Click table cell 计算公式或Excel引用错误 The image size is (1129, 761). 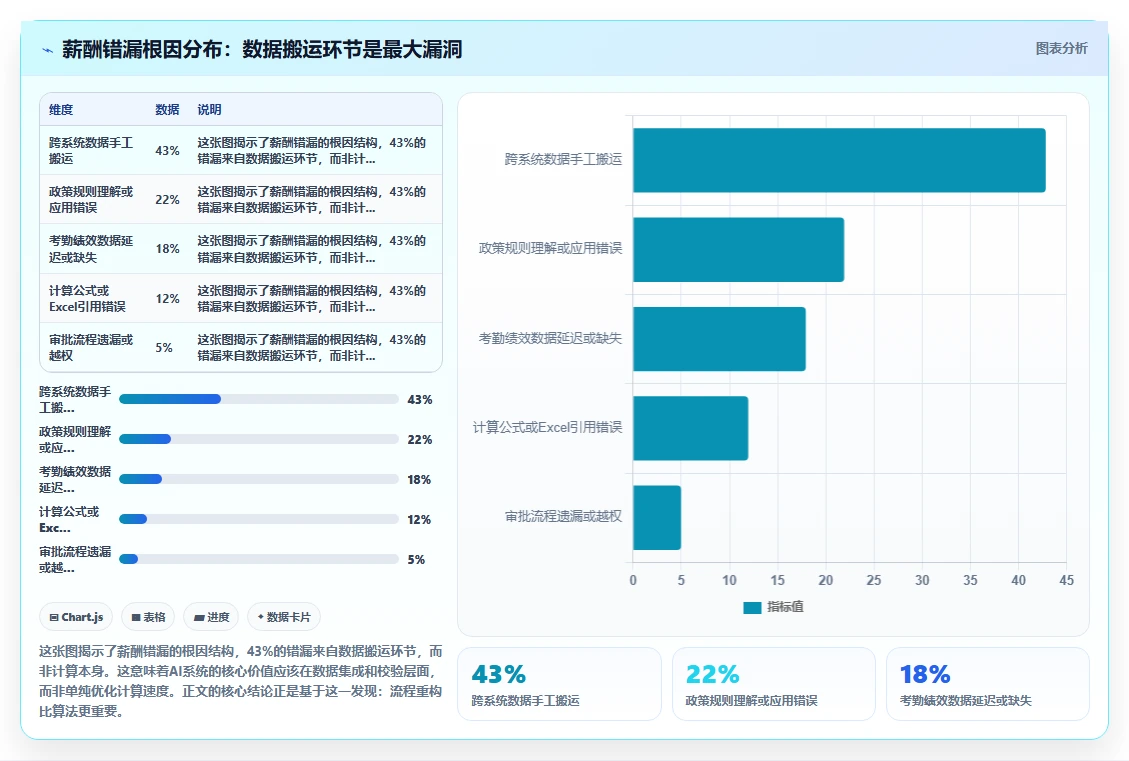point(87,298)
